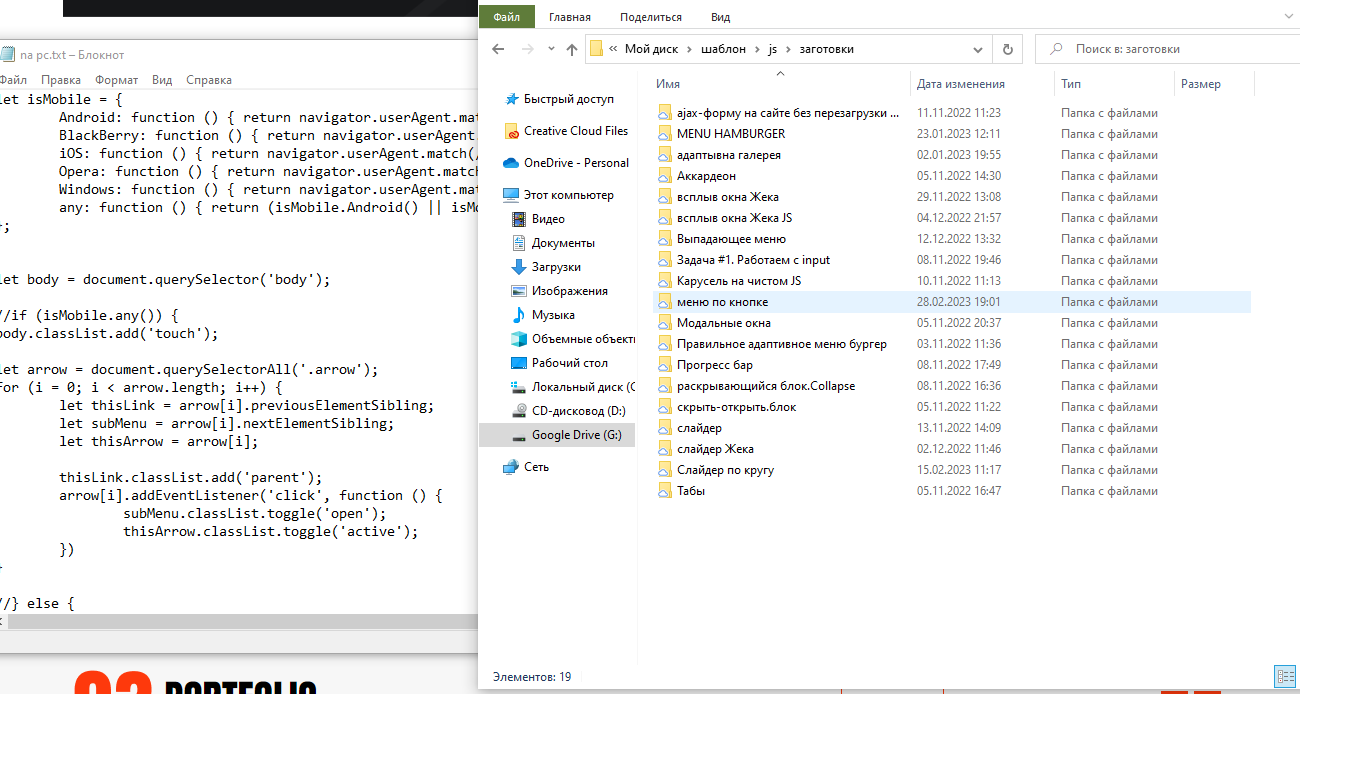Click the search magnifier icon
Screen dimensions: 1366x768
click(1056, 49)
